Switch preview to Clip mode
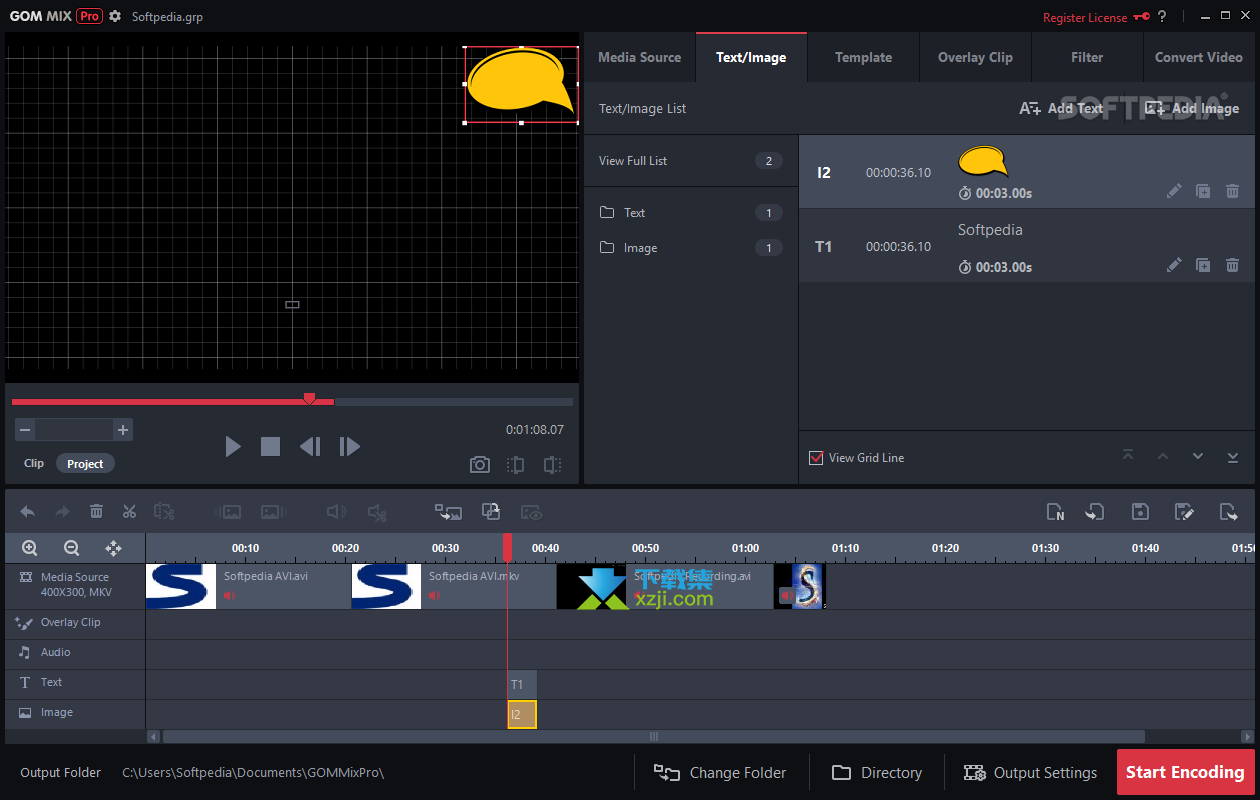 point(34,463)
